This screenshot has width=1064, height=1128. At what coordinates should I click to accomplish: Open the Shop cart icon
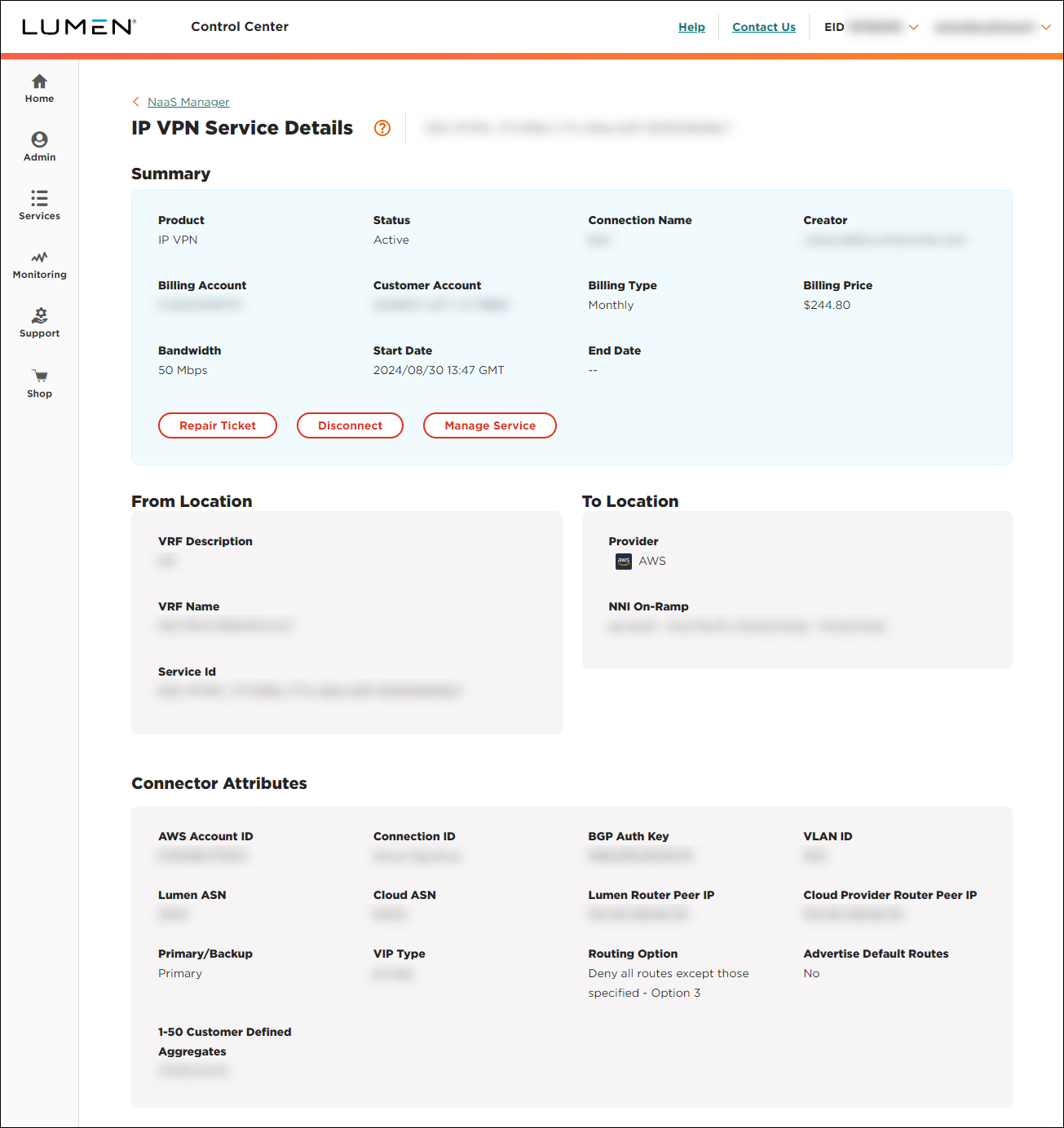click(x=39, y=376)
